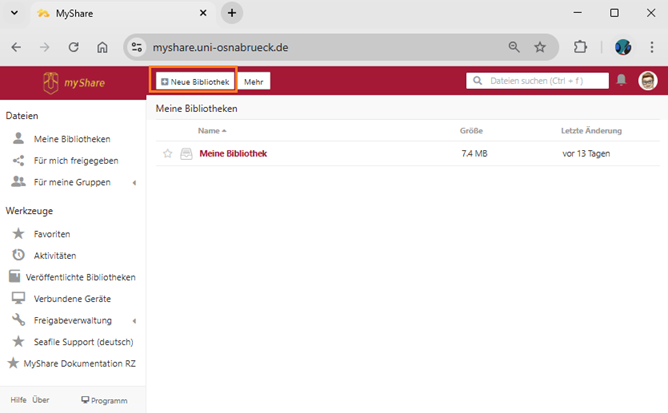This screenshot has height=413, width=668.
Task: Open the user avatar profile menu
Action: [x=647, y=80]
